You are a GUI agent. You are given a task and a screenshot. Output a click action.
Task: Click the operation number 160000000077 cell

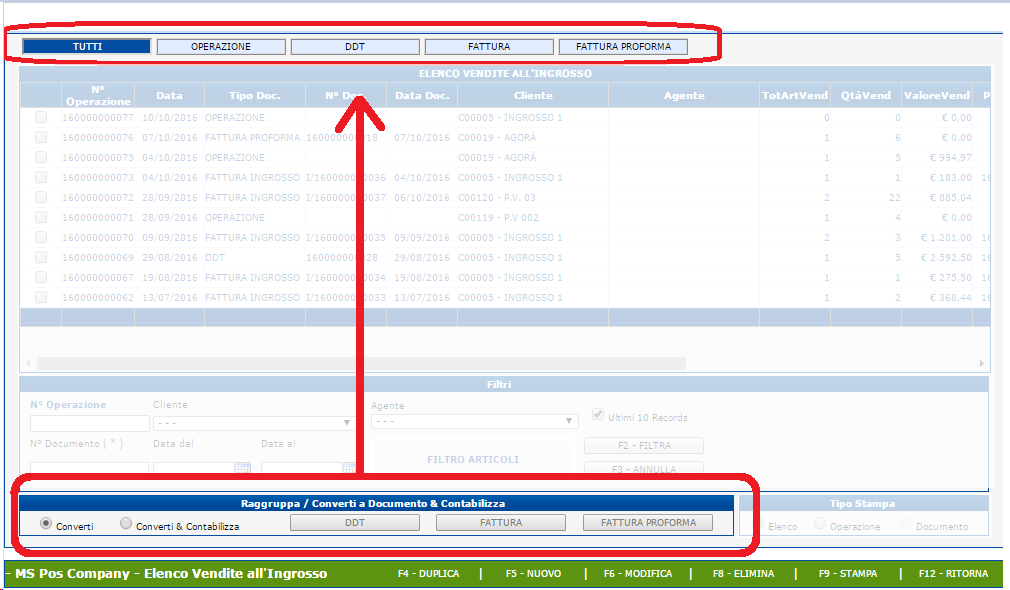(98, 118)
